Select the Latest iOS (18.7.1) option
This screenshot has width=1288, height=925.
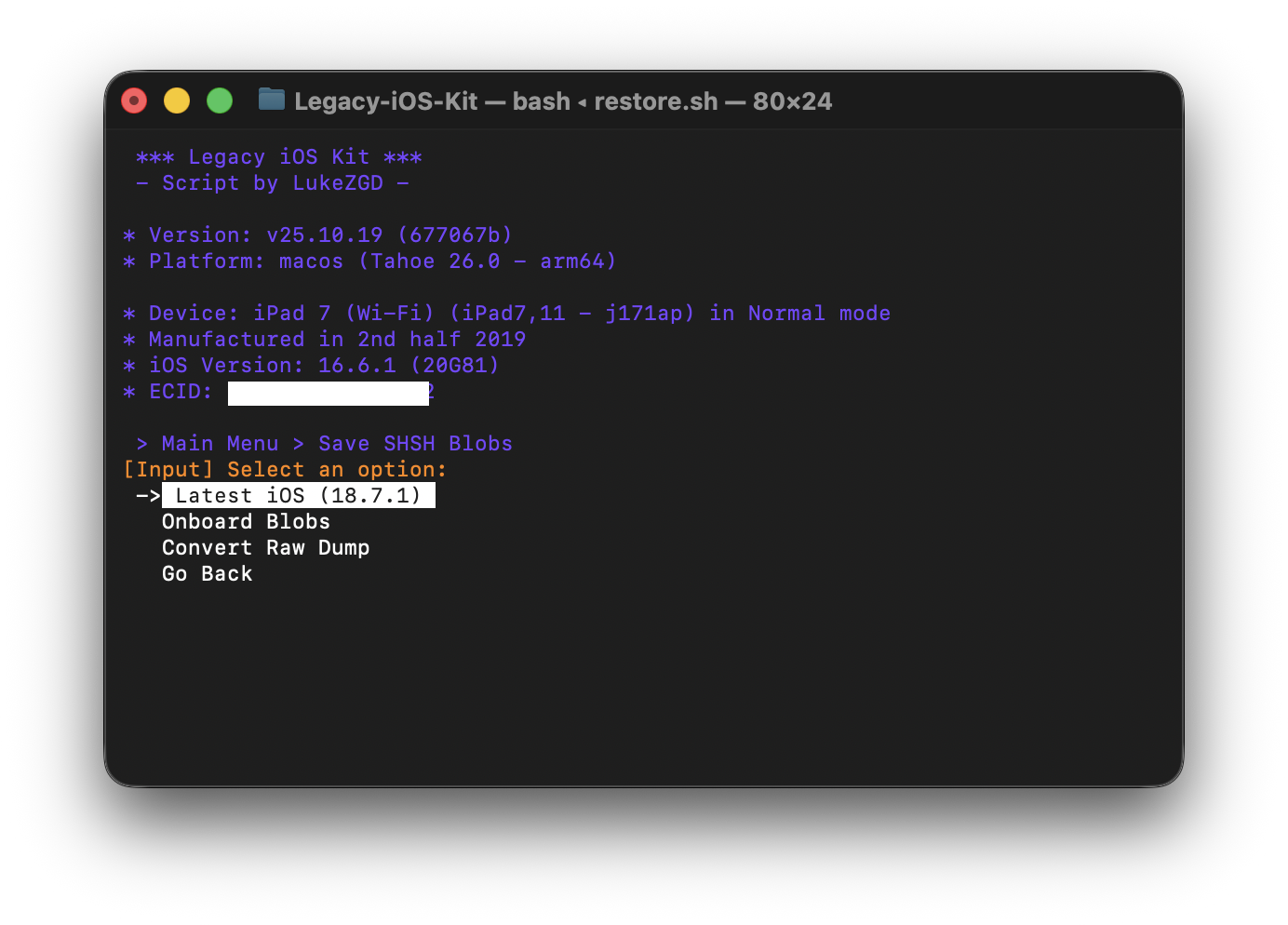coord(298,496)
